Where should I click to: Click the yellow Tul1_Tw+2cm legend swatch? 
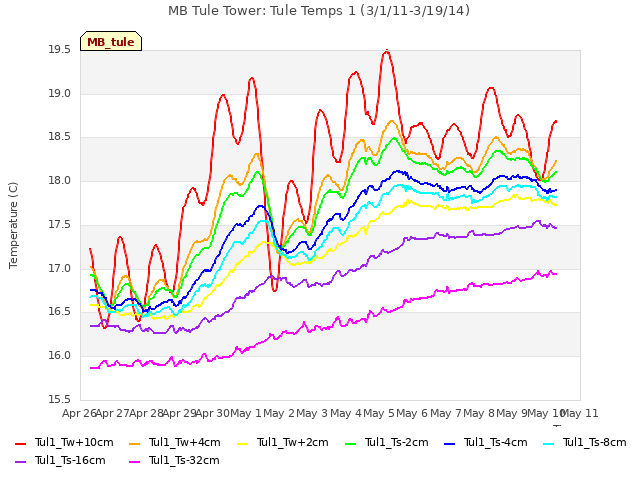pyautogui.click(x=242, y=443)
